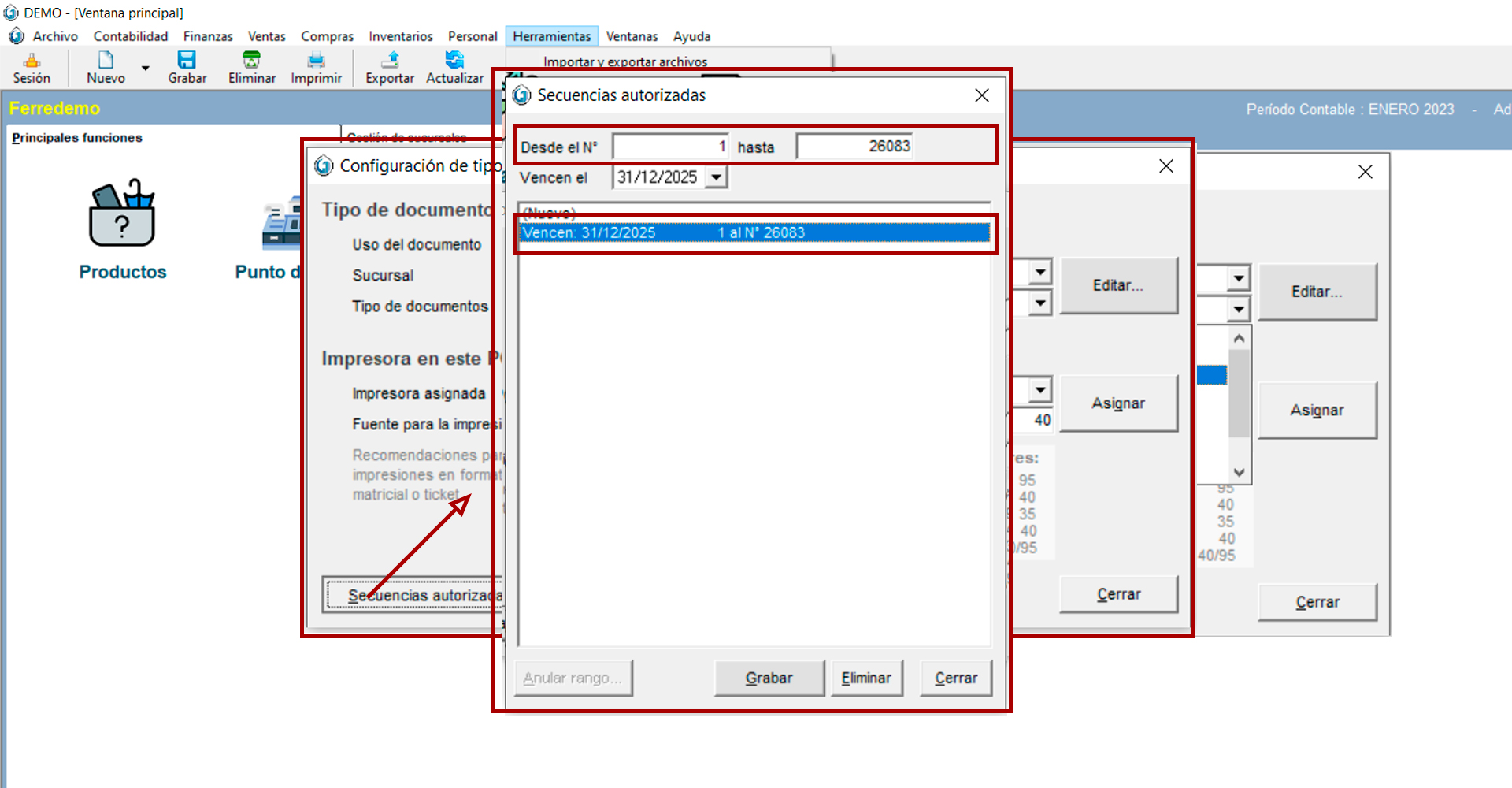Screen dimensions: 1512x788
Task: Click the Desde el N° input field
Action: [670, 147]
